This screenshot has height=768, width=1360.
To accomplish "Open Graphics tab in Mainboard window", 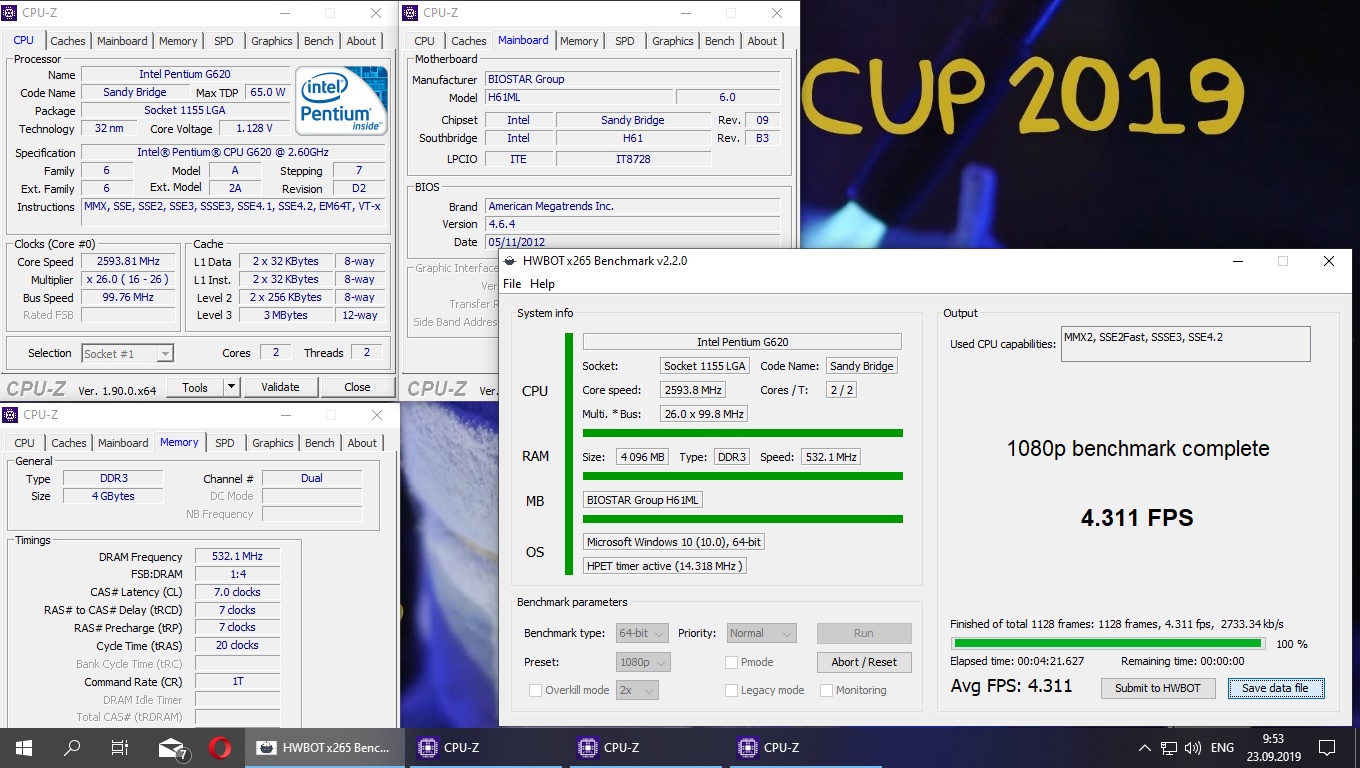I will (x=673, y=41).
